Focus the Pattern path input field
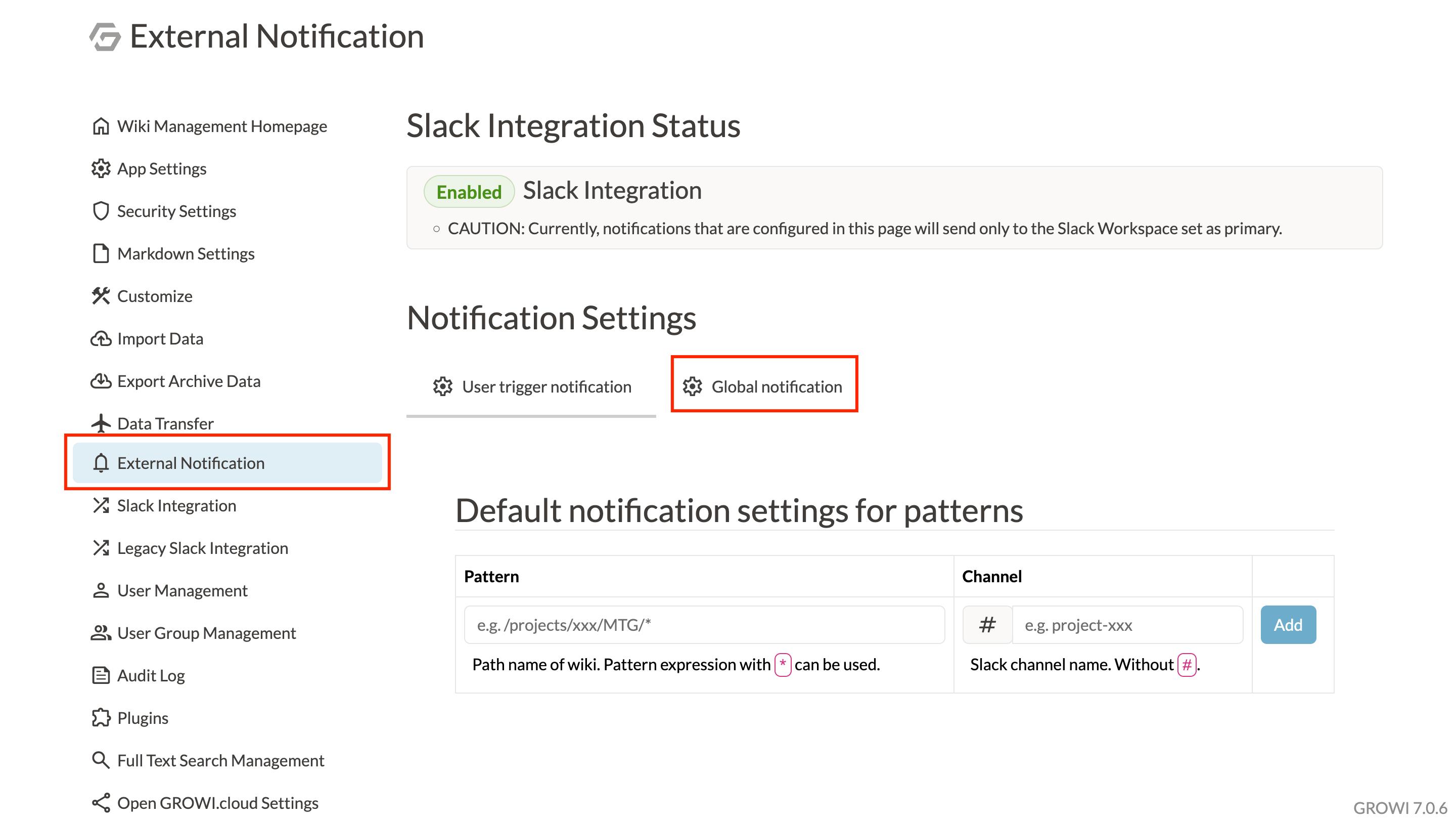Screen dimensions: 1456x820 pos(704,625)
